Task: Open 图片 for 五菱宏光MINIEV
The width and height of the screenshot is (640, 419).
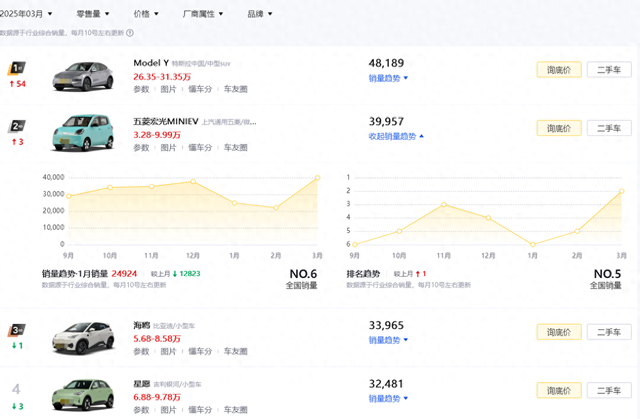Action: tap(168, 148)
